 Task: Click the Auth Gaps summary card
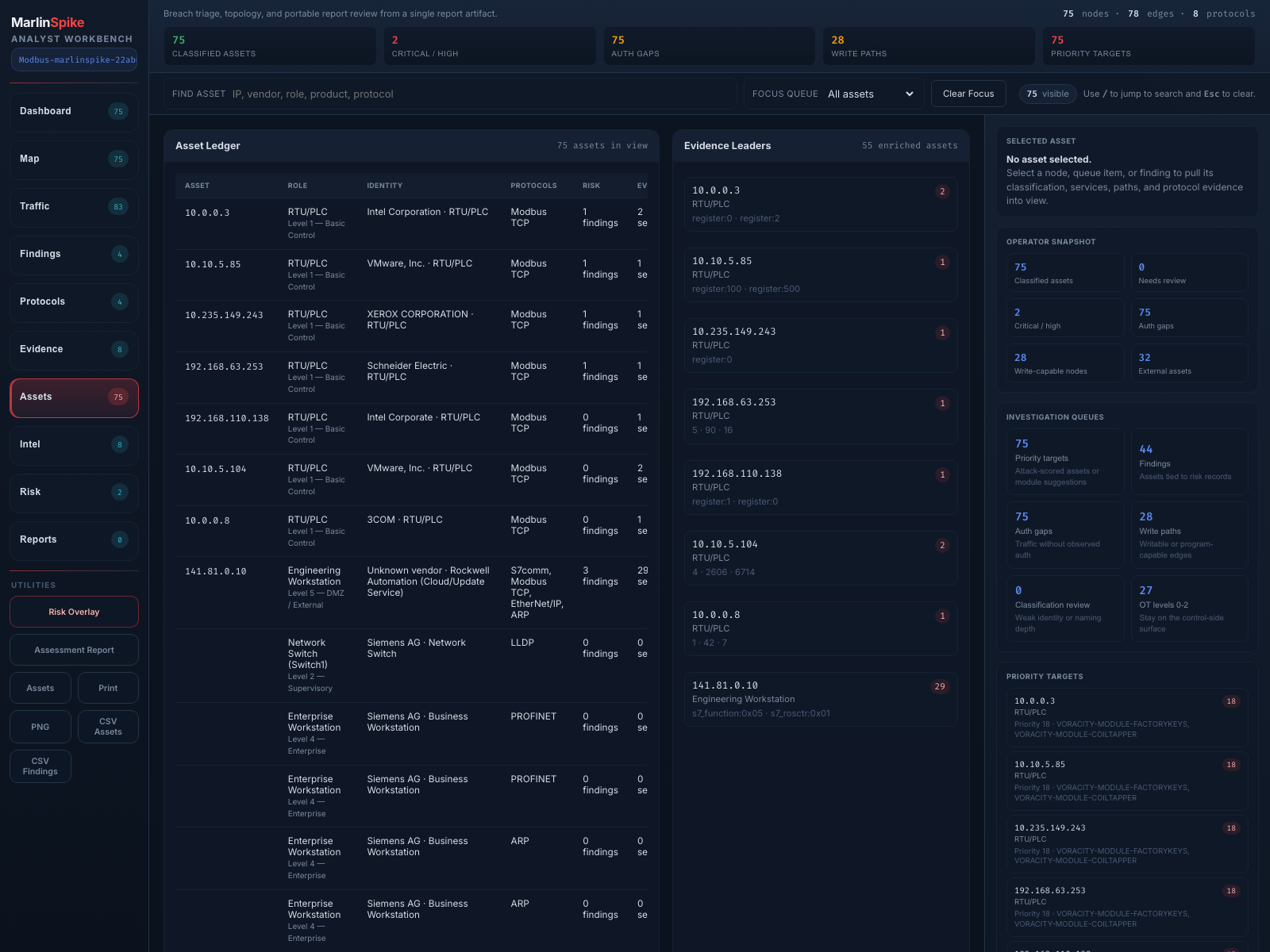click(709, 46)
